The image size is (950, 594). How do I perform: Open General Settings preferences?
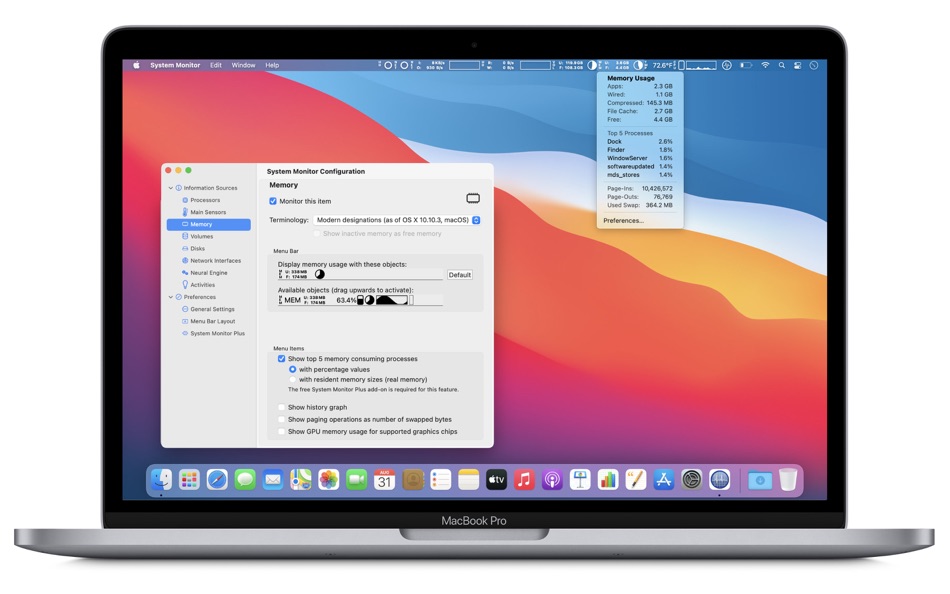212,309
